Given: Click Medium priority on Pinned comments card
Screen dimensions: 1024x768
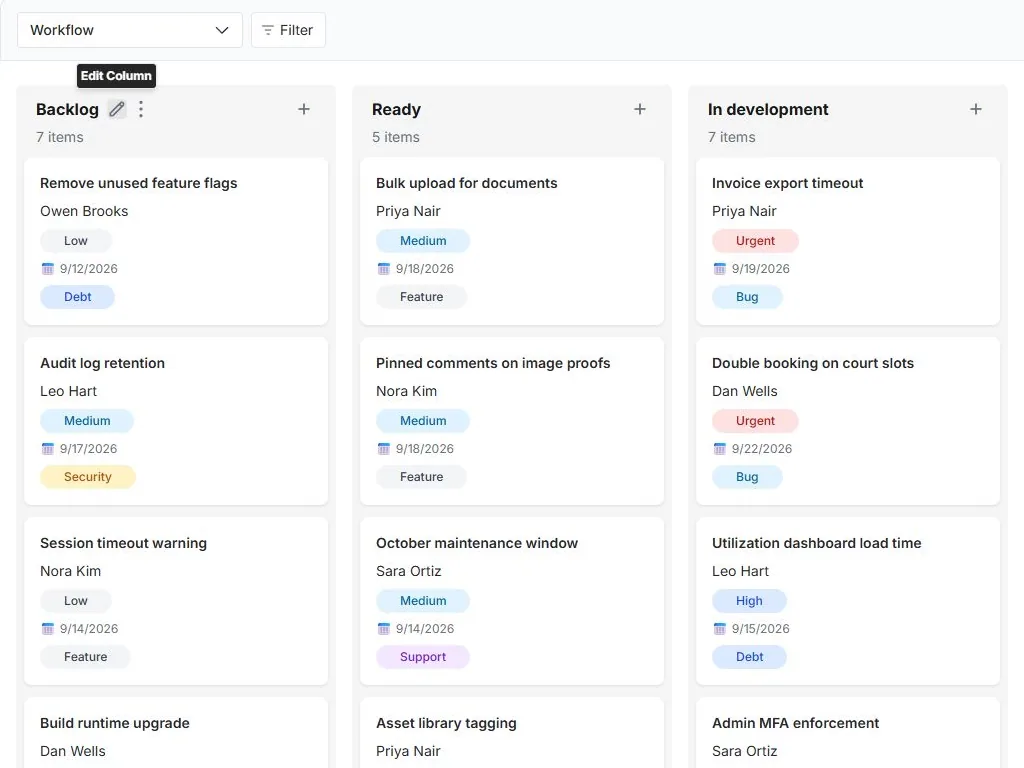Looking at the screenshot, I should 423,421.
